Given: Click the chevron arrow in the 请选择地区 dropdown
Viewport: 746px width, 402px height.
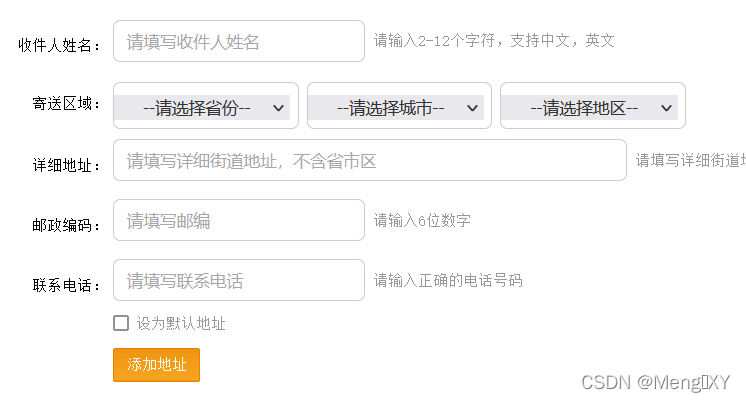Looking at the screenshot, I should click(666, 108).
